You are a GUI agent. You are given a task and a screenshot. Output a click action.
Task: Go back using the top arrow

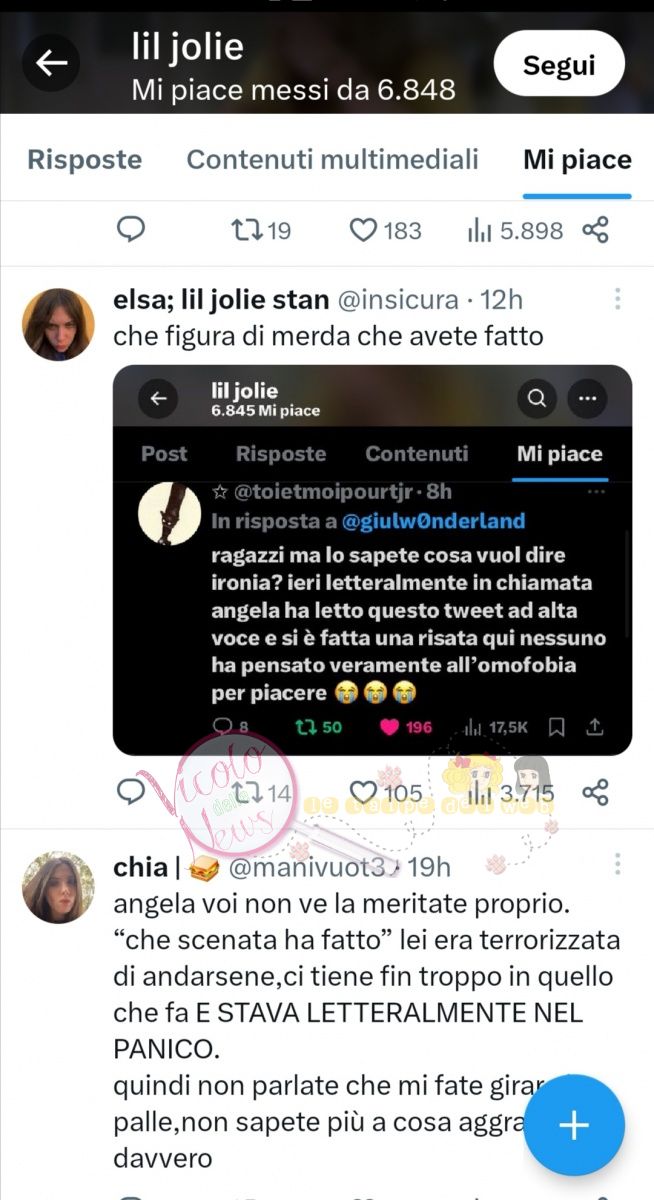coord(51,64)
